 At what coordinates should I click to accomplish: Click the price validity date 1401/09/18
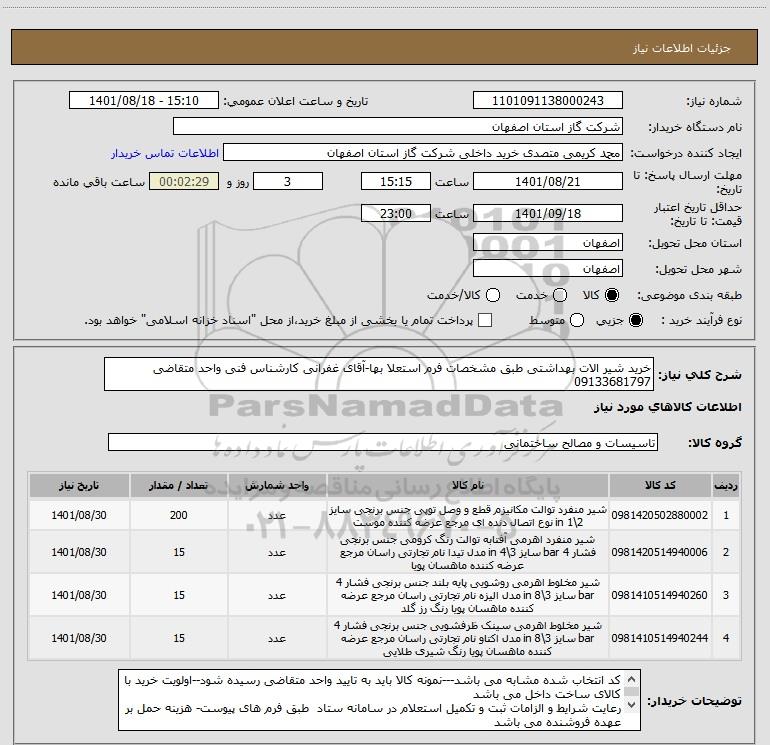pyautogui.click(x=548, y=214)
